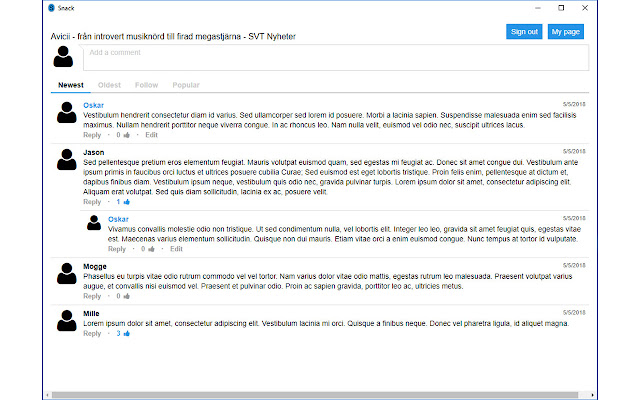640x400 pixels.
Task: Edit Oskar's Vivamus convallis reply
Action: coord(176,249)
